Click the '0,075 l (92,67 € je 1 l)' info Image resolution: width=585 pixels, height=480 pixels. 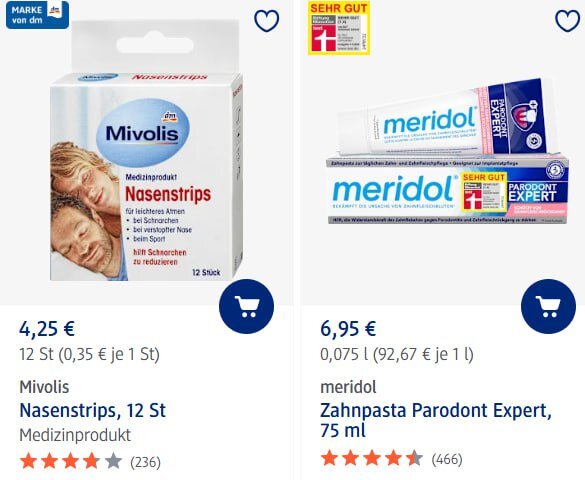[397, 354]
